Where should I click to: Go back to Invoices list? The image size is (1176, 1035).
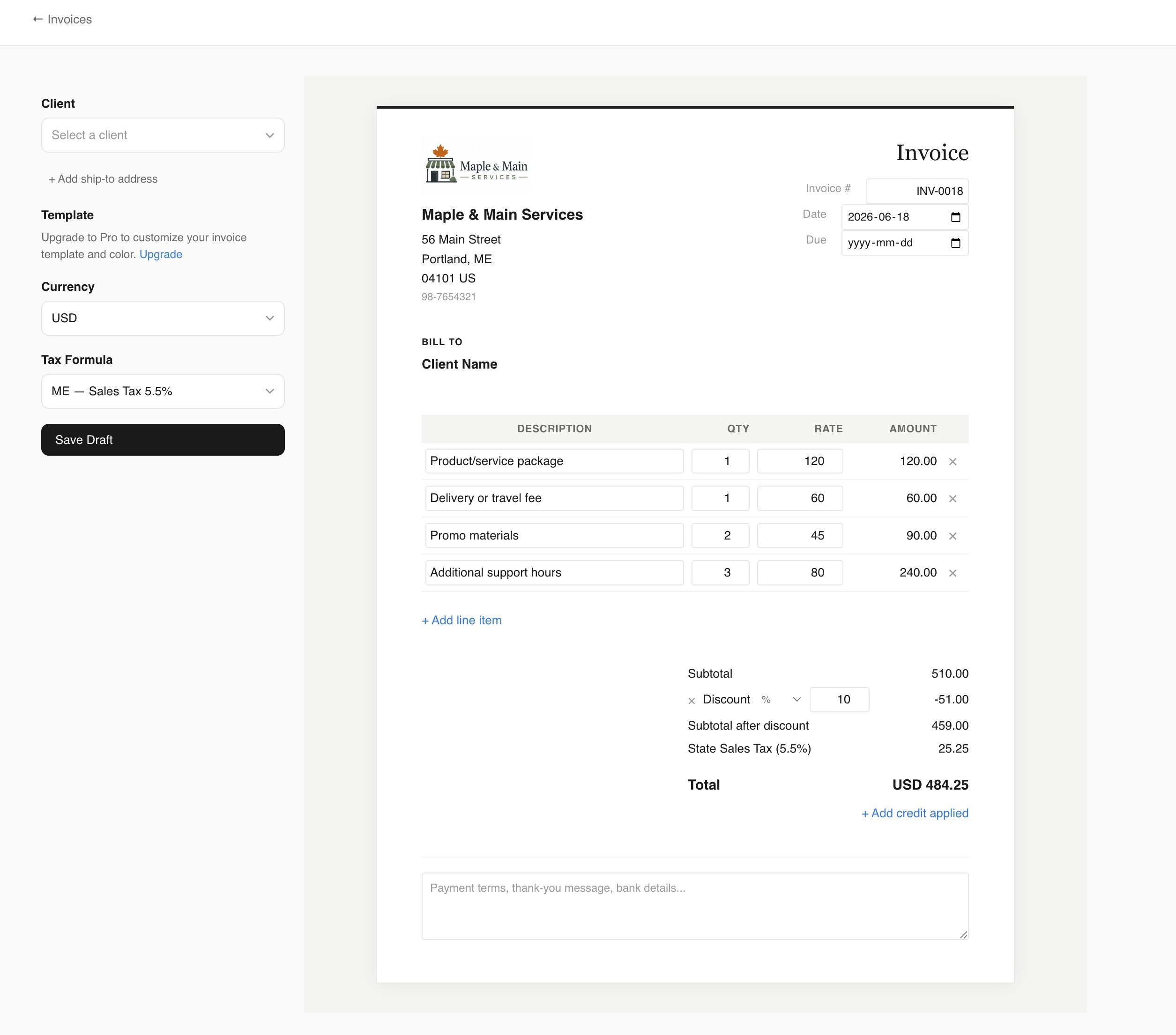[x=62, y=20]
